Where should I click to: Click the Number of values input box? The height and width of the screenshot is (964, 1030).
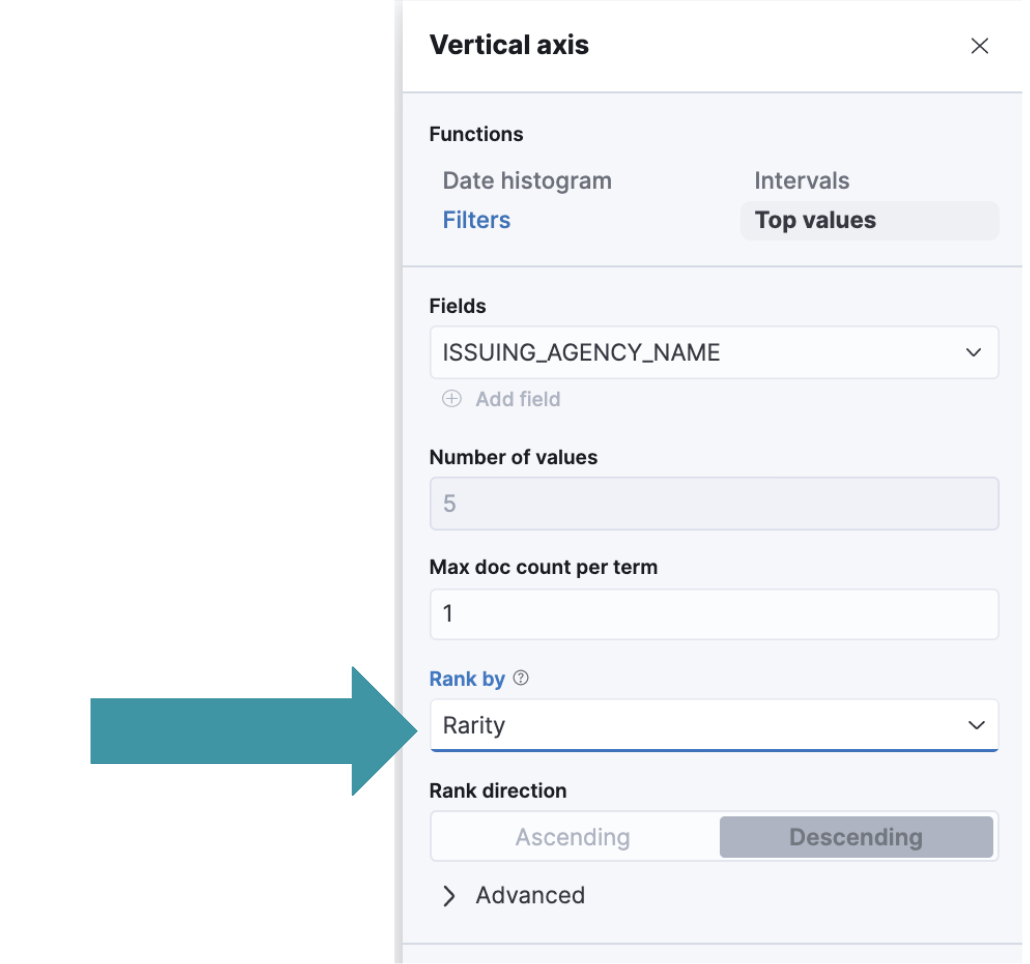coord(714,503)
